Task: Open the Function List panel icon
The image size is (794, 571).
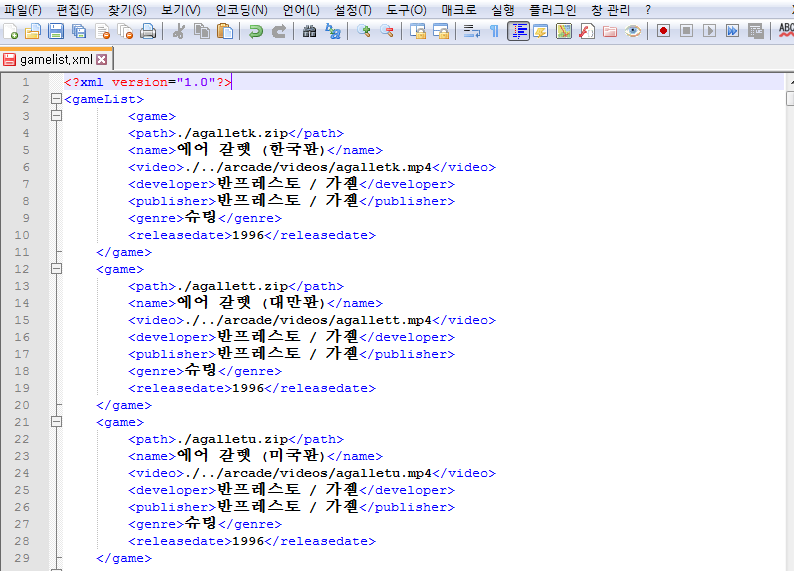Action: point(586,31)
